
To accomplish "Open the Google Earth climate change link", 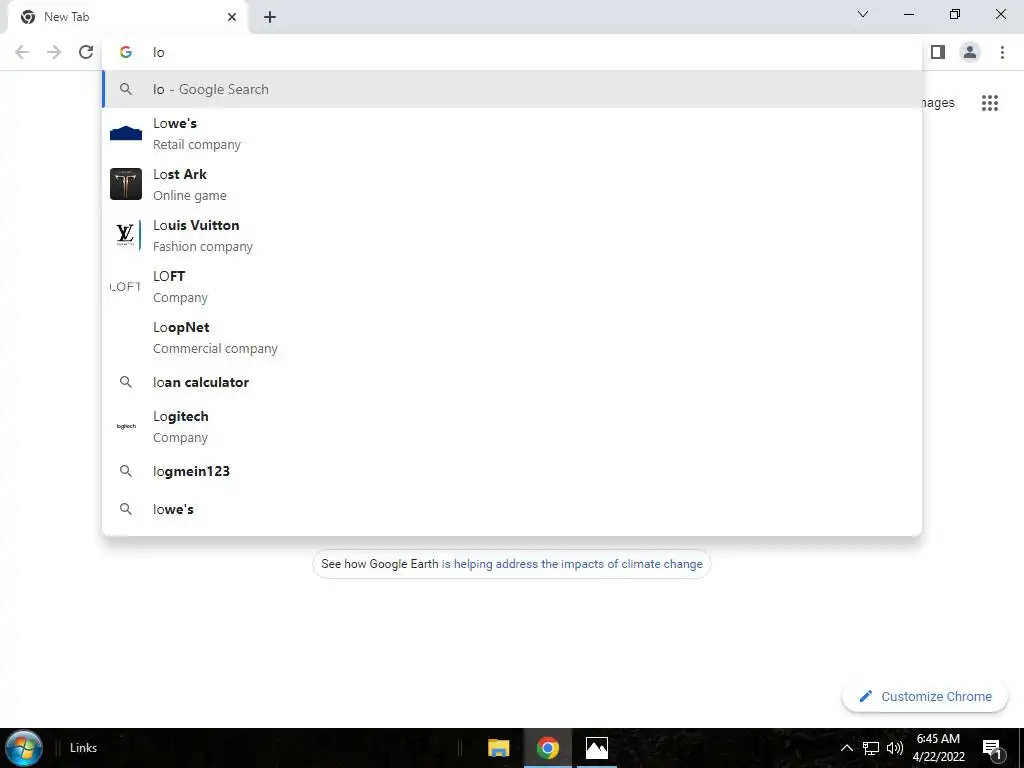I will tap(572, 564).
